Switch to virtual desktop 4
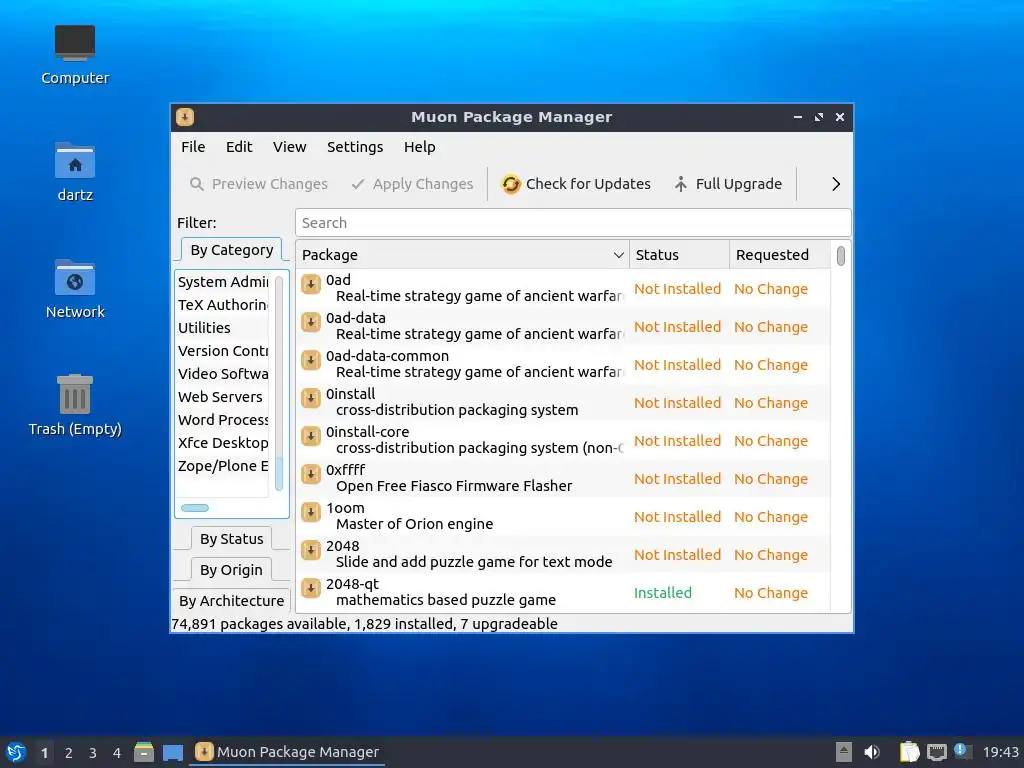The image size is (1024, 768). click(x=117, y=753)
